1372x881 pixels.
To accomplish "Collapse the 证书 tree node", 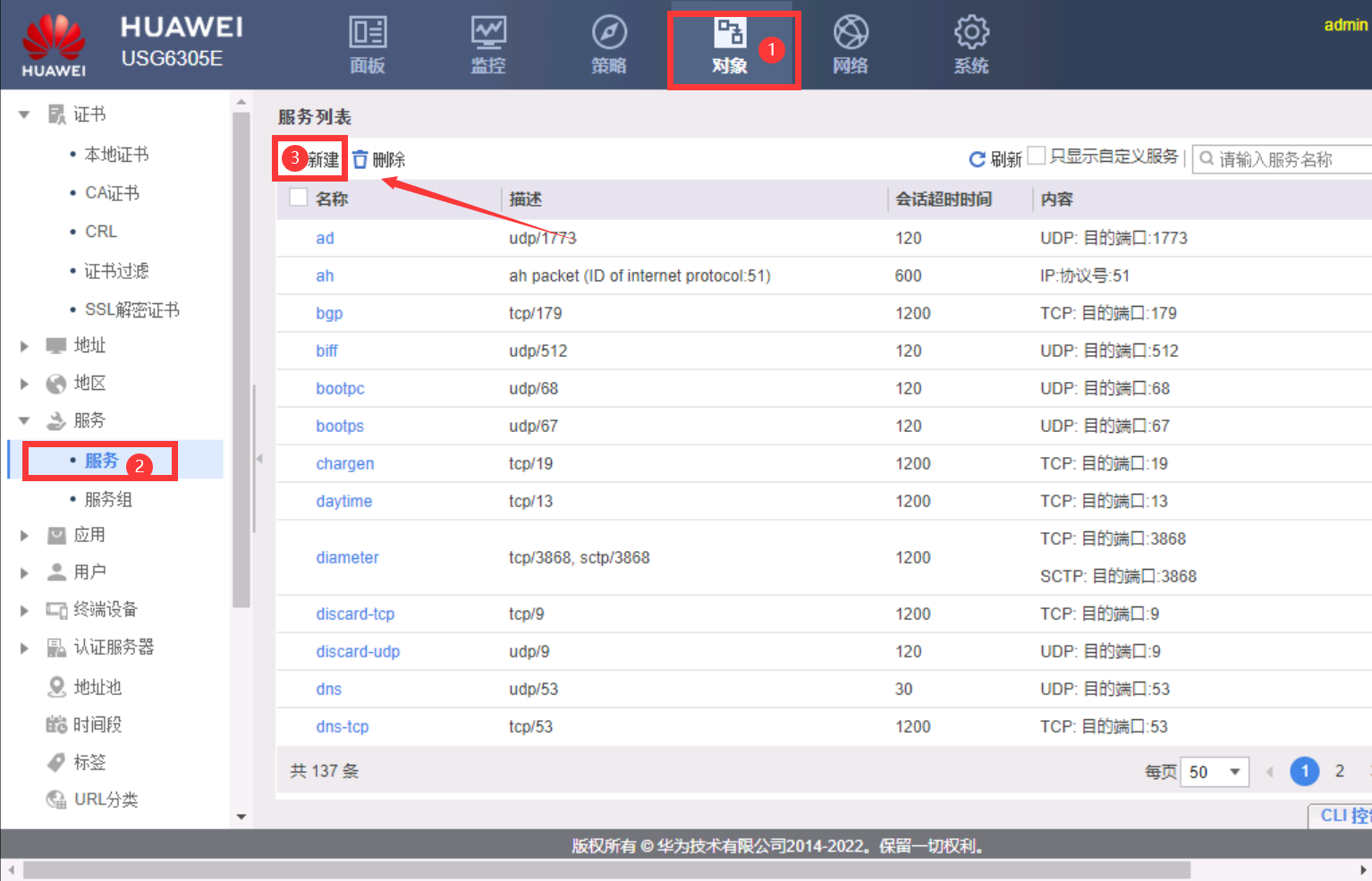I will click(x=25, y=114).
